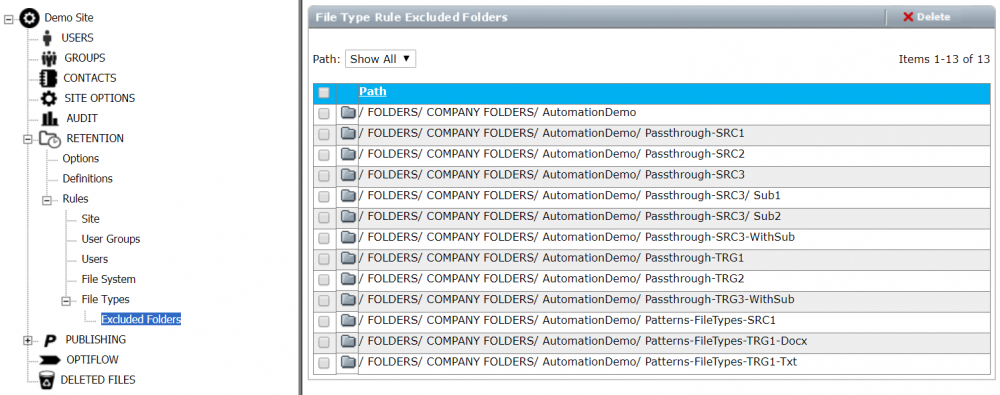Open the Groups people icon
Image resolution: width=1000 pixels, height=395 pixels.
48,58
